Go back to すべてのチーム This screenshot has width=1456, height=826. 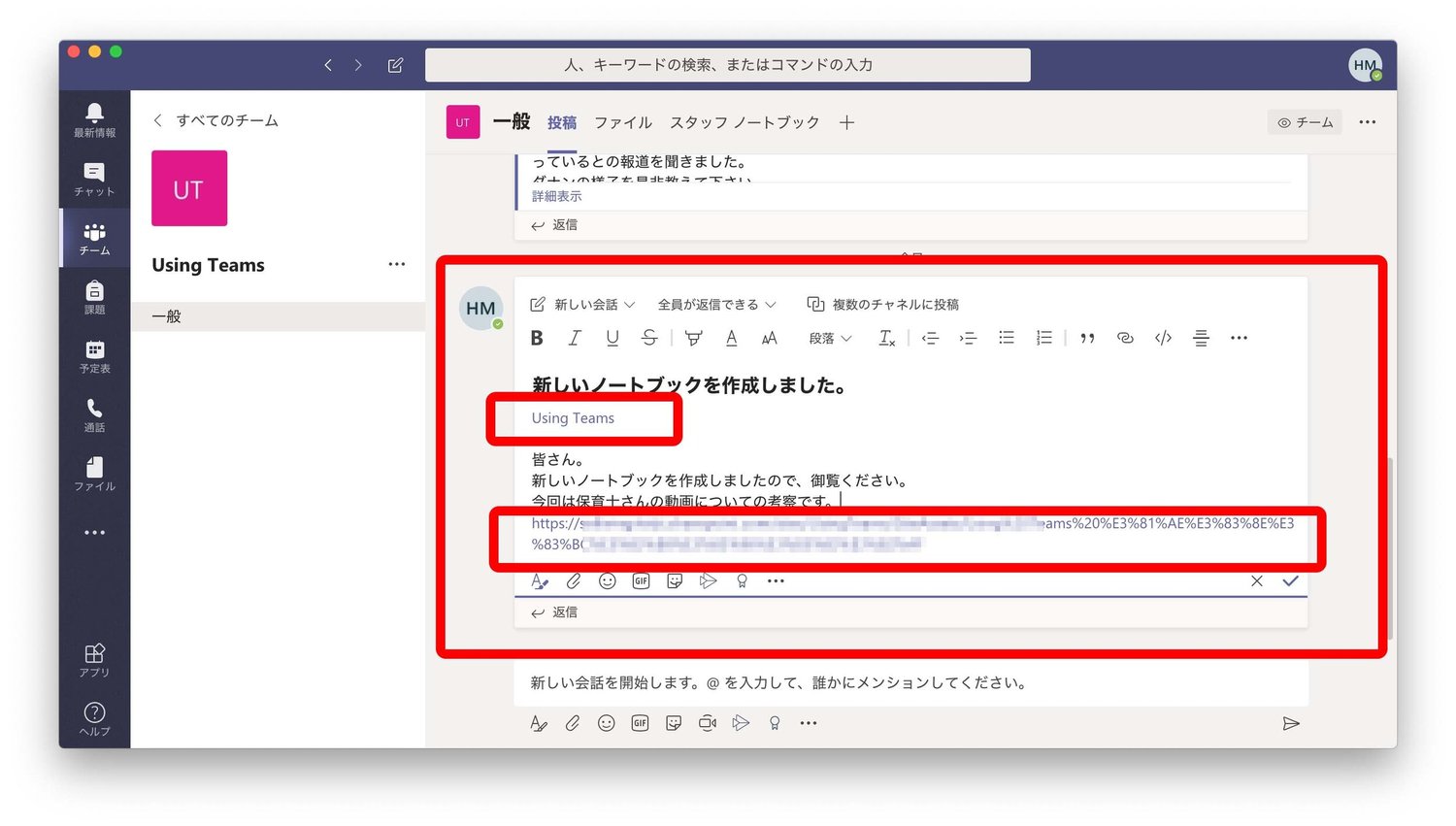[215, 120]
